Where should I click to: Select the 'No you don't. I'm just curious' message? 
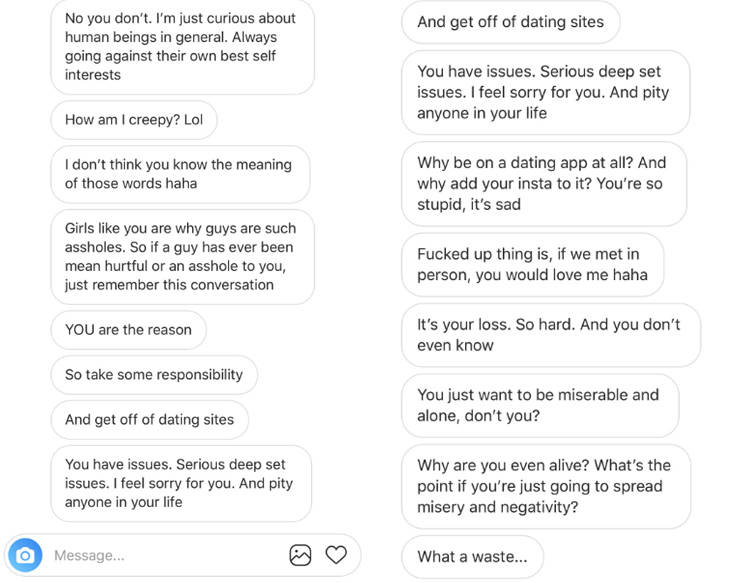(x=182, y=46)
